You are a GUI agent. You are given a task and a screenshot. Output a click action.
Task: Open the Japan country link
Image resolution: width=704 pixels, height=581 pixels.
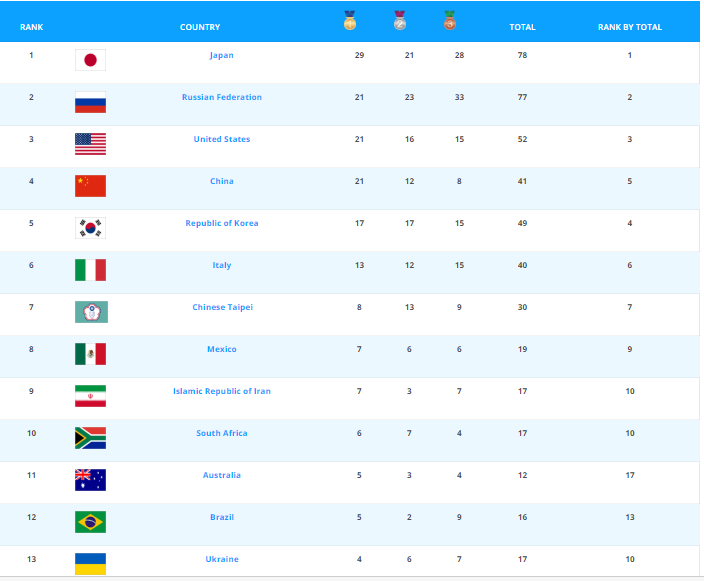pyautogui.click(x=222, y=55)
